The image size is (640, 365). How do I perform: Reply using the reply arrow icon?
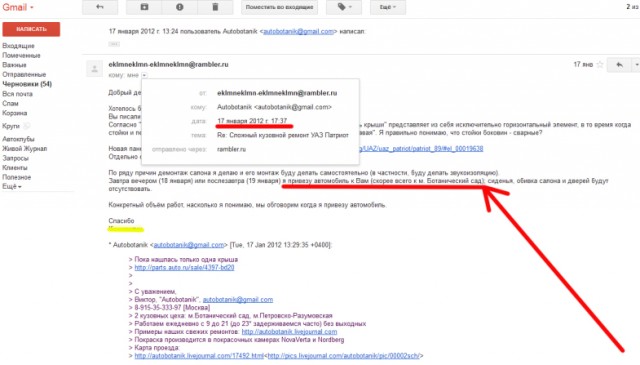(x=619, y=65)
